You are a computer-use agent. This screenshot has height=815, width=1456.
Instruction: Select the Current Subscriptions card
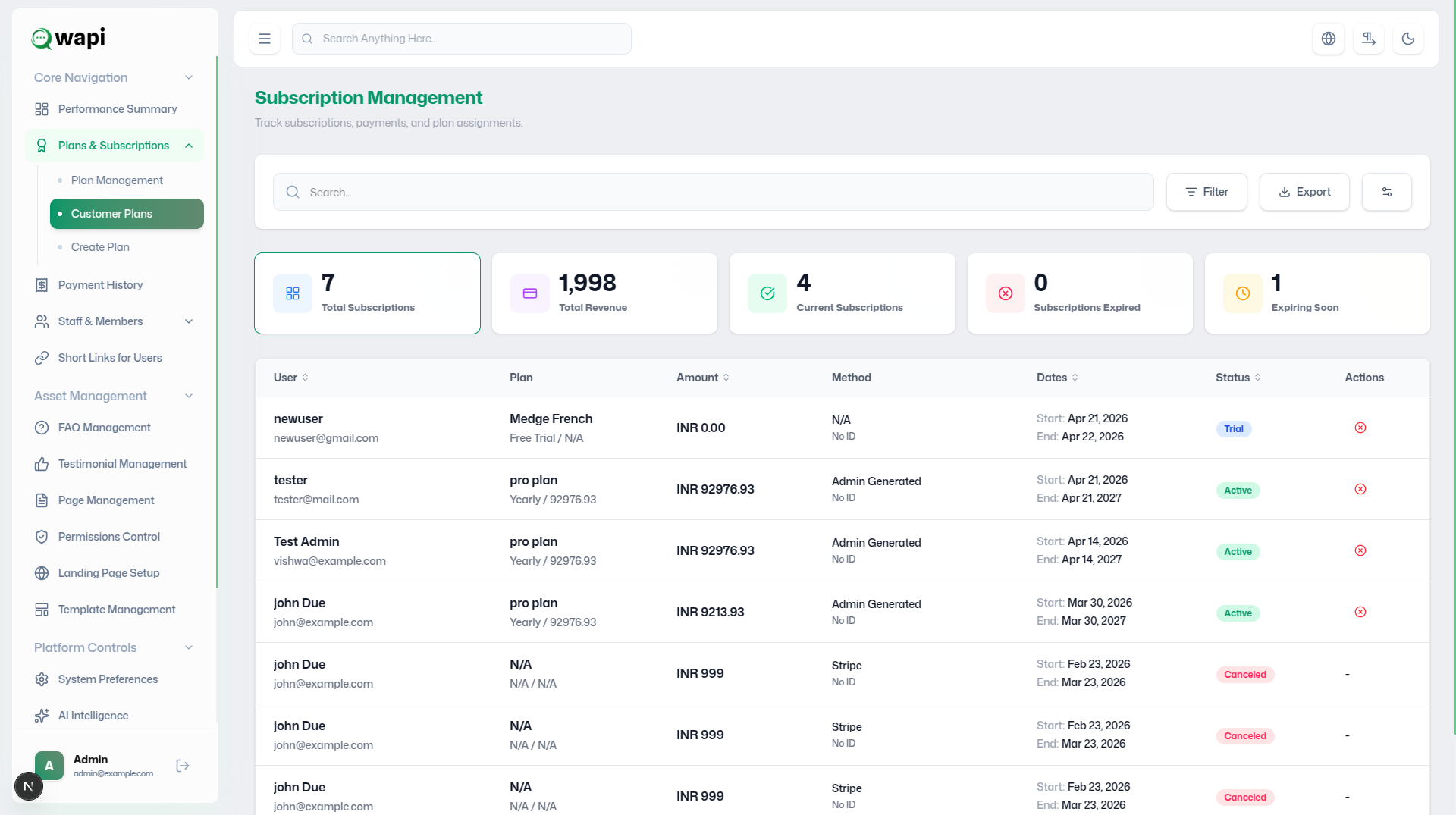tap(842, 293)
